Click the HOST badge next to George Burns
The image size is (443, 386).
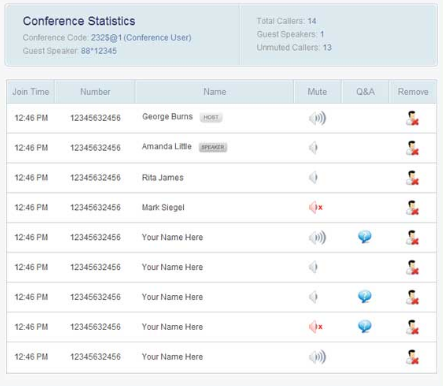[x=211, y=117]
